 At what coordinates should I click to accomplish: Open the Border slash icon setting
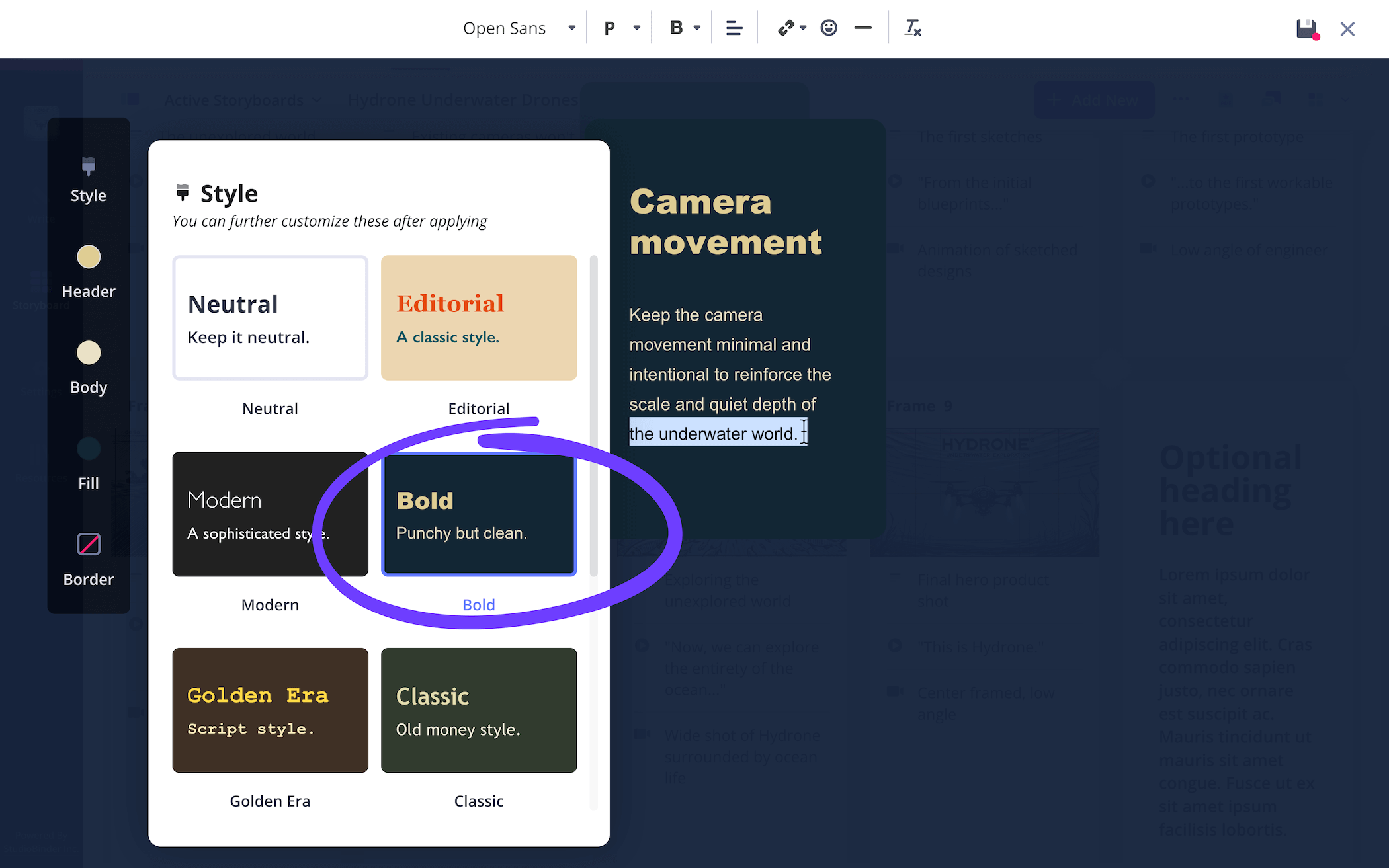coord(88,544)
